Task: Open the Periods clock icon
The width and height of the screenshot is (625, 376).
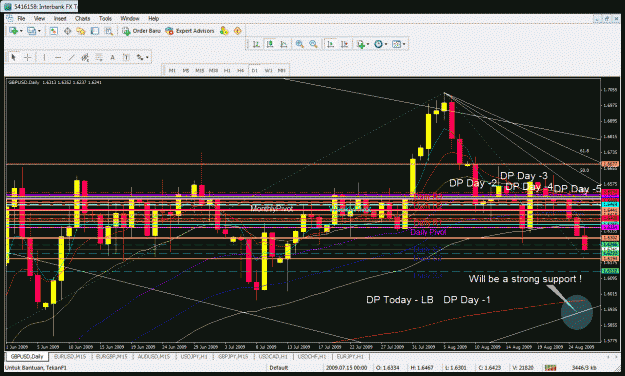Action: (378, 44)
